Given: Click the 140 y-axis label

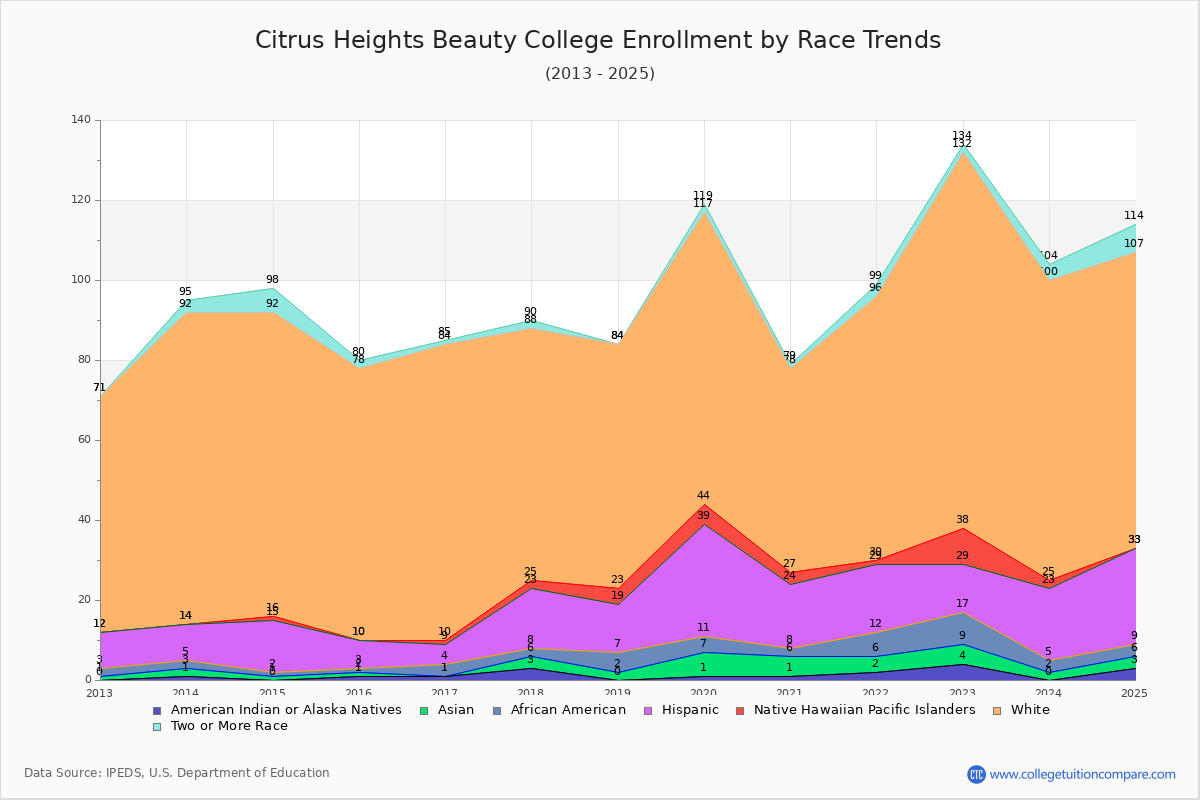Looking at the screenshot, I should tap(81, 120).
